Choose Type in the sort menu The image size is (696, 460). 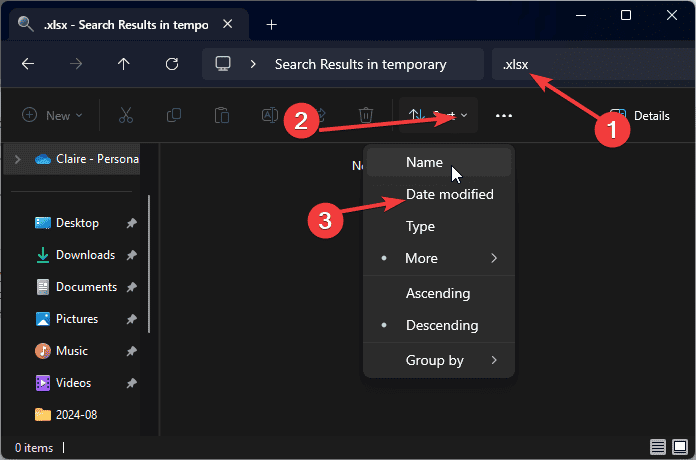[x=420, y=227]
